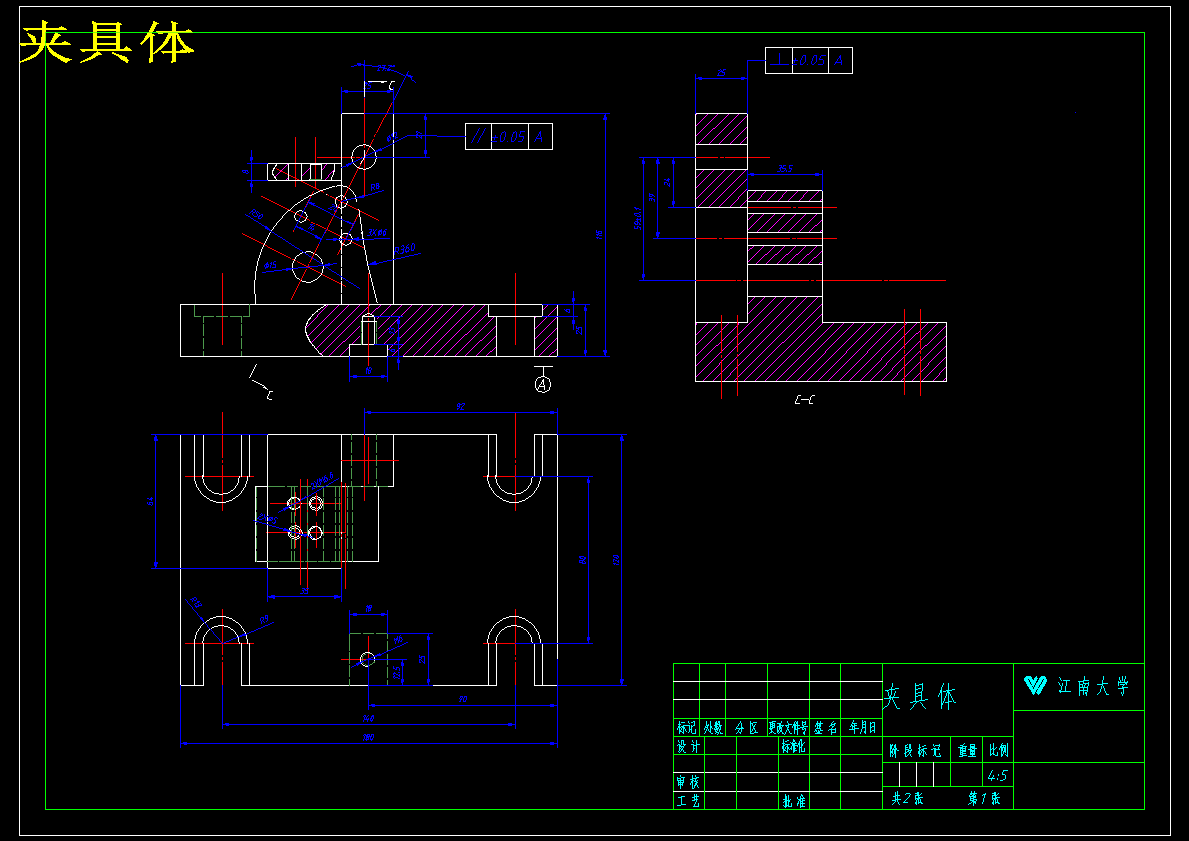
Task: Select the 比例 label cell
Action: click(x=998, y=750)
